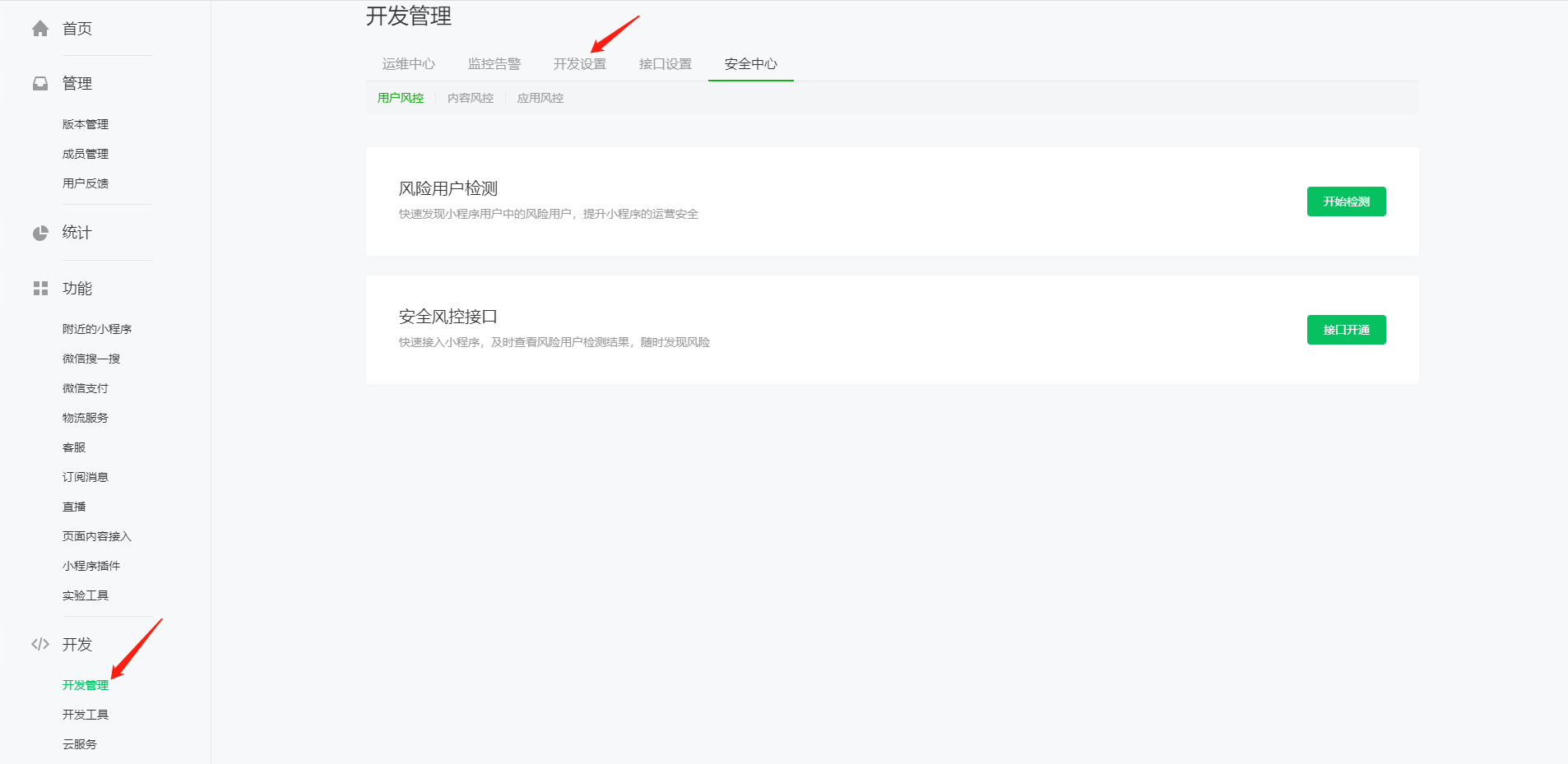Switch to the 应用风控 sub-tab
Image resolution: width=1568 pixels, height=764 pixels.
coord(540,98)
